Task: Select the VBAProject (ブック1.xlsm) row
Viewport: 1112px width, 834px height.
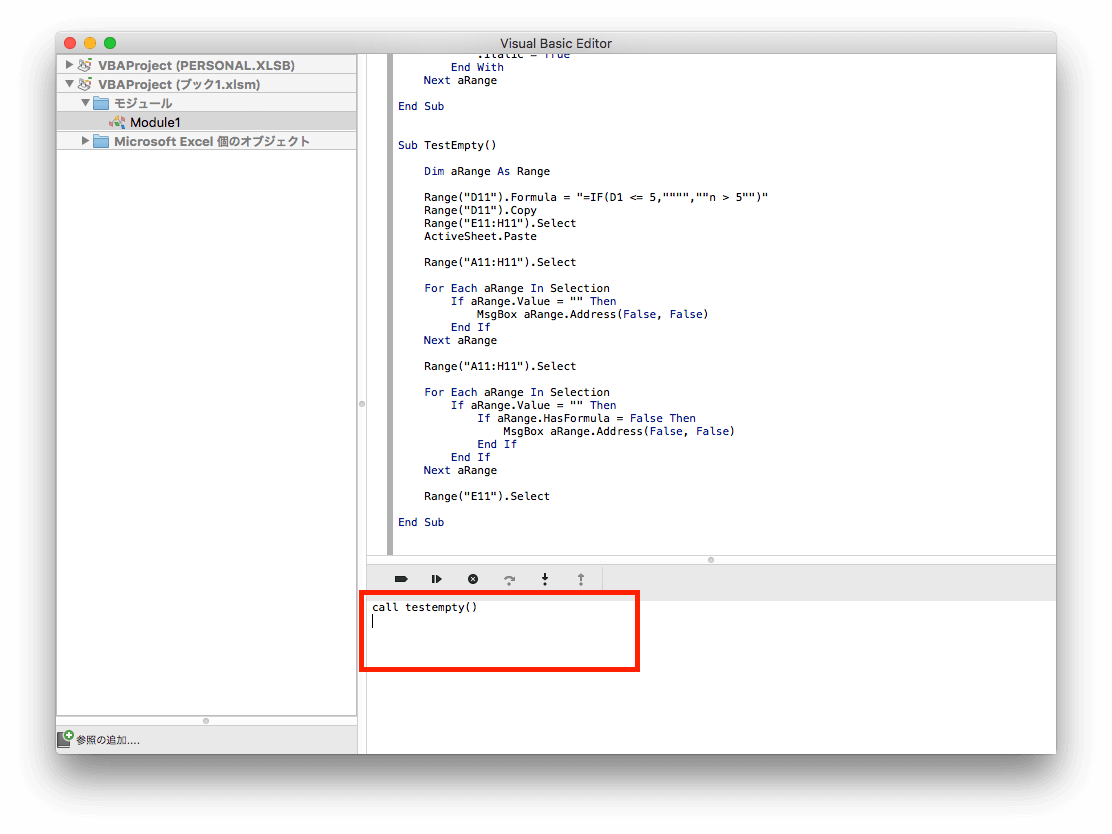Action: tap(206, 84)
